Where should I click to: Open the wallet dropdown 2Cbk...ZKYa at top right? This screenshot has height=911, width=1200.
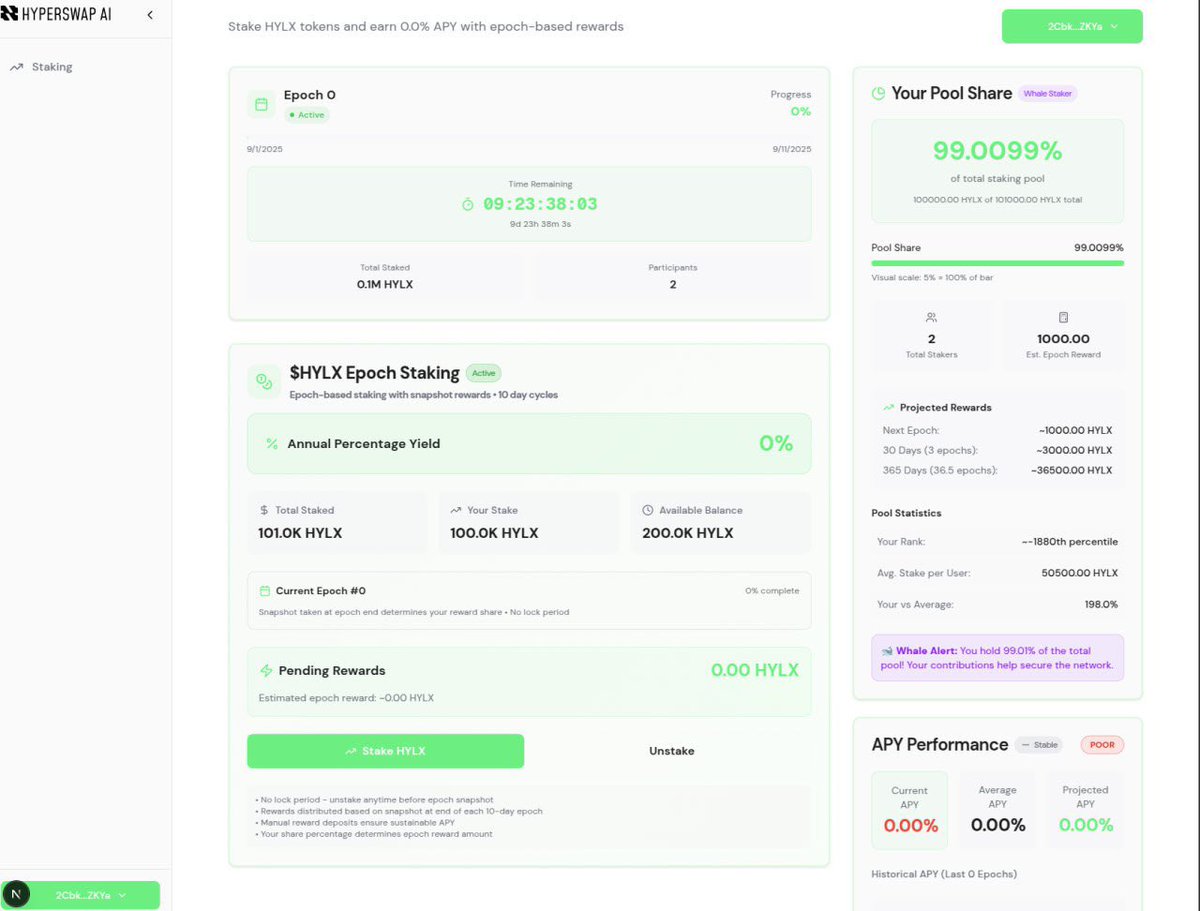[x=1072, y=27]
